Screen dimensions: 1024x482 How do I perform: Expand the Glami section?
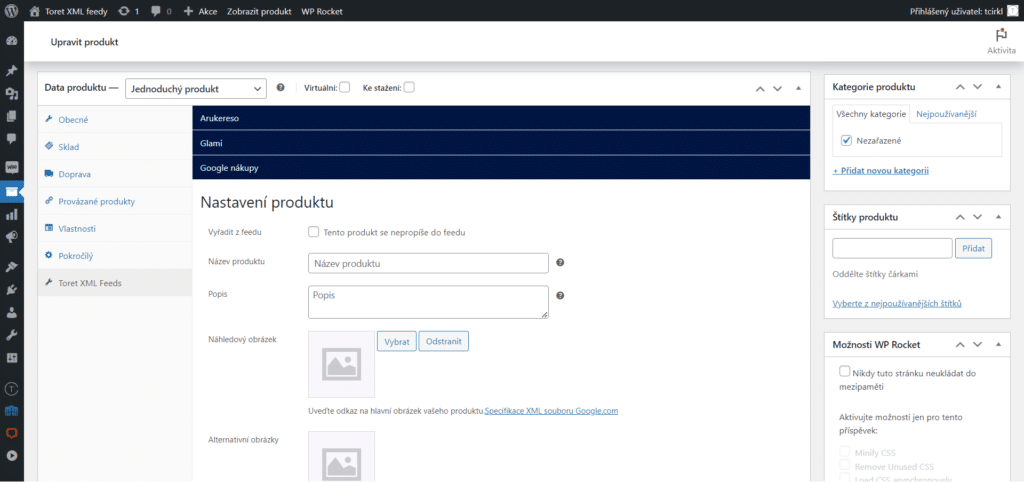[x=501, y=142]
